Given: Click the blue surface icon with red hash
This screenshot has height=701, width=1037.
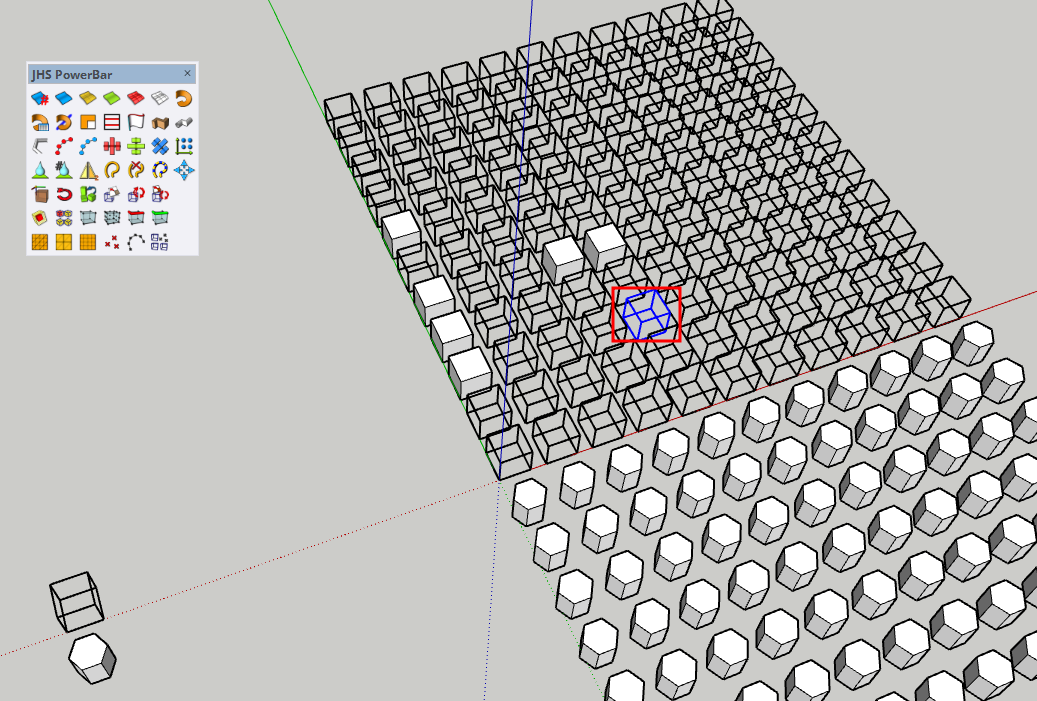Looking at the screenshot, I should (x=40, y=99).
